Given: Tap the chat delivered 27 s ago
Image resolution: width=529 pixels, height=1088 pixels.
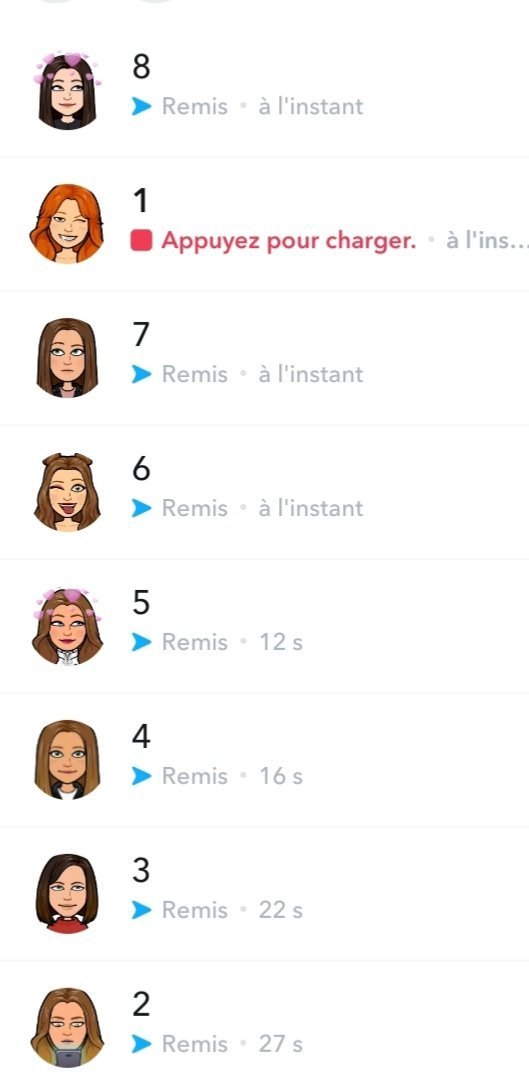Looking at the screenshot, I should click(x=264, y=1025).
